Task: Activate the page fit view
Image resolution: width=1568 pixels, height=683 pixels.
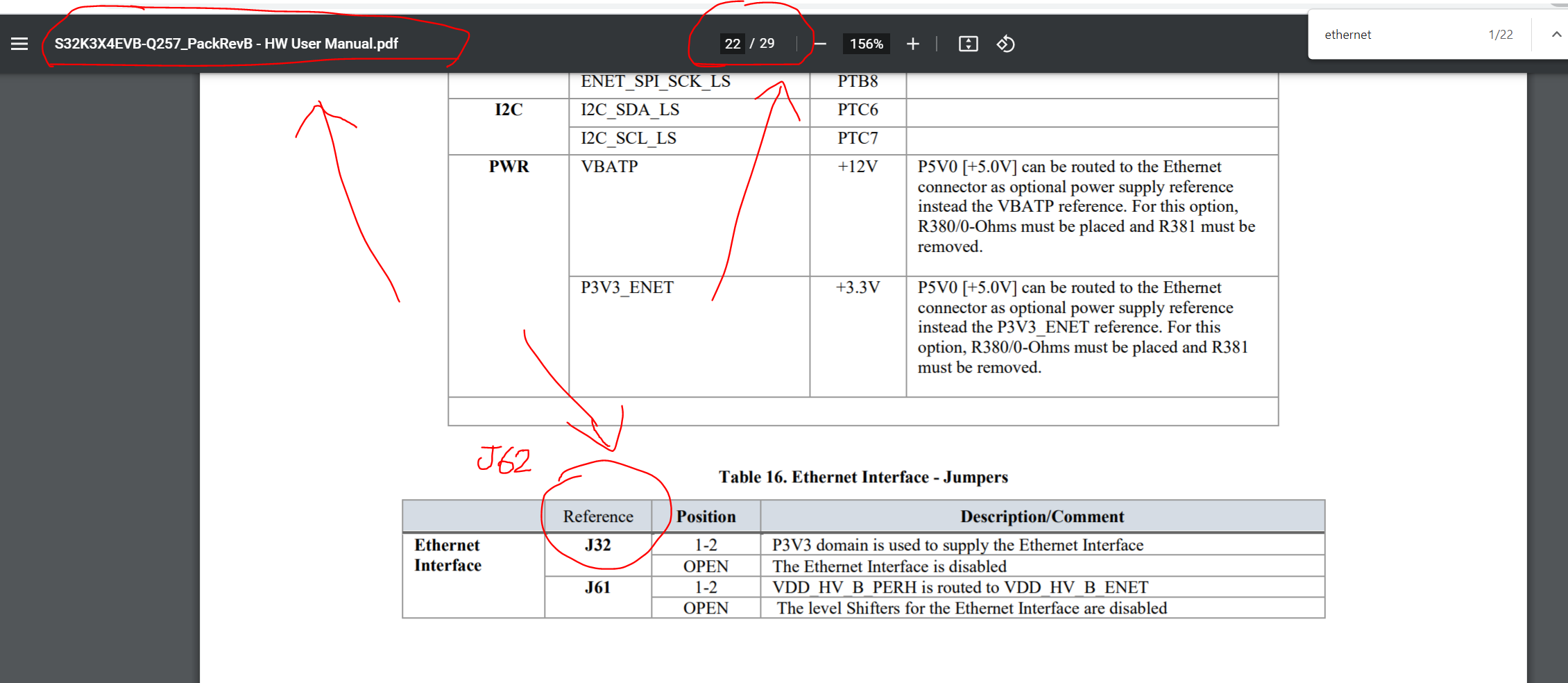Action: pyautogui.click(x=967, y=43)
